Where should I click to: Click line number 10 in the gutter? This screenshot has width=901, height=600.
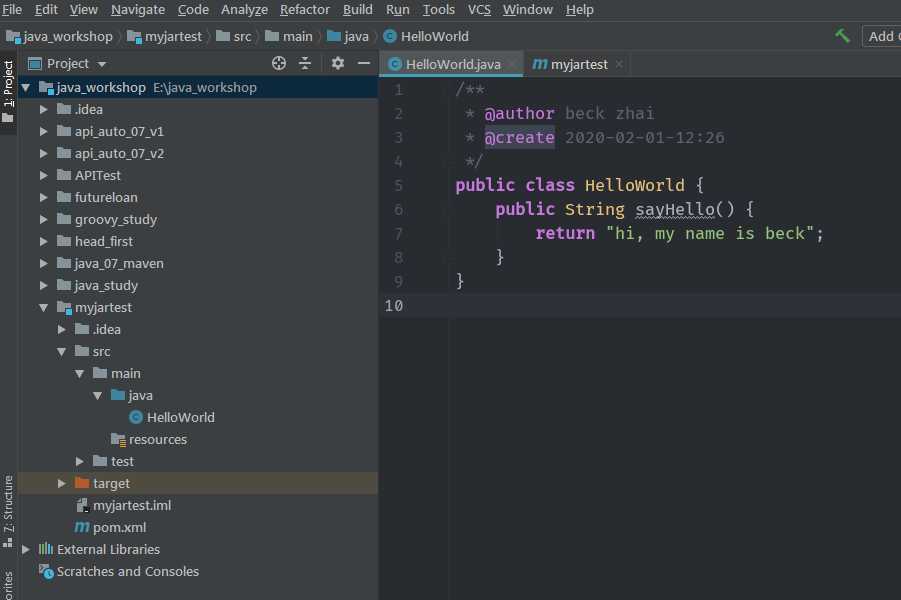click(x=394, y=306)
